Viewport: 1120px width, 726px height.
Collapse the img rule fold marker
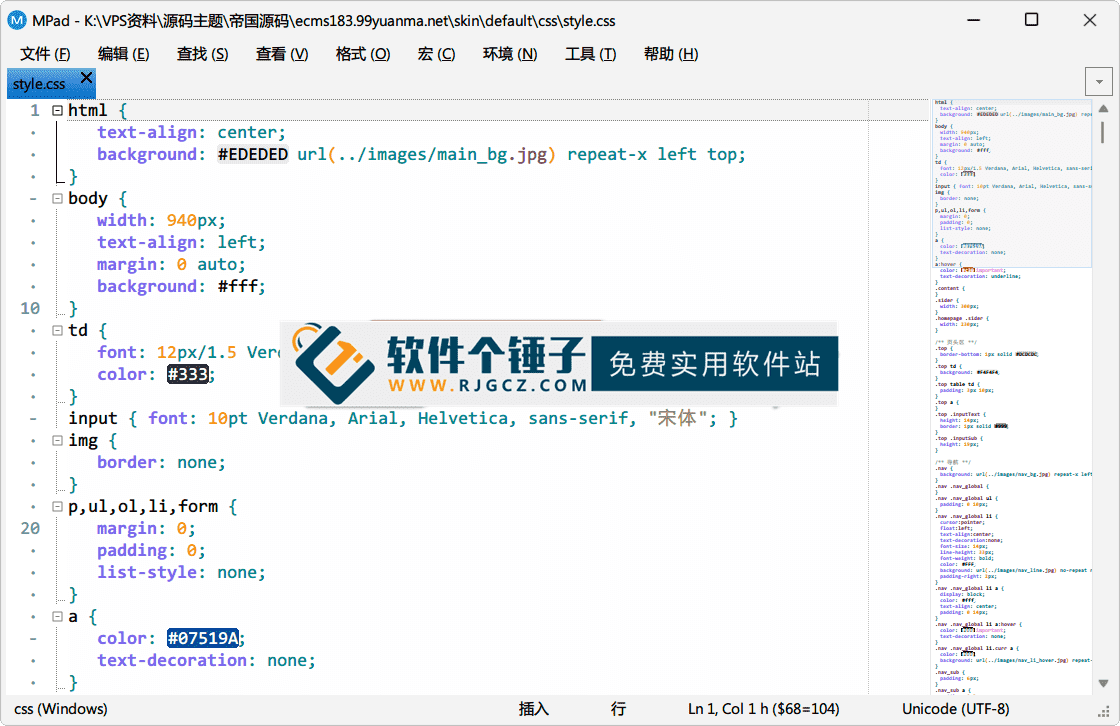pos(57,441)
